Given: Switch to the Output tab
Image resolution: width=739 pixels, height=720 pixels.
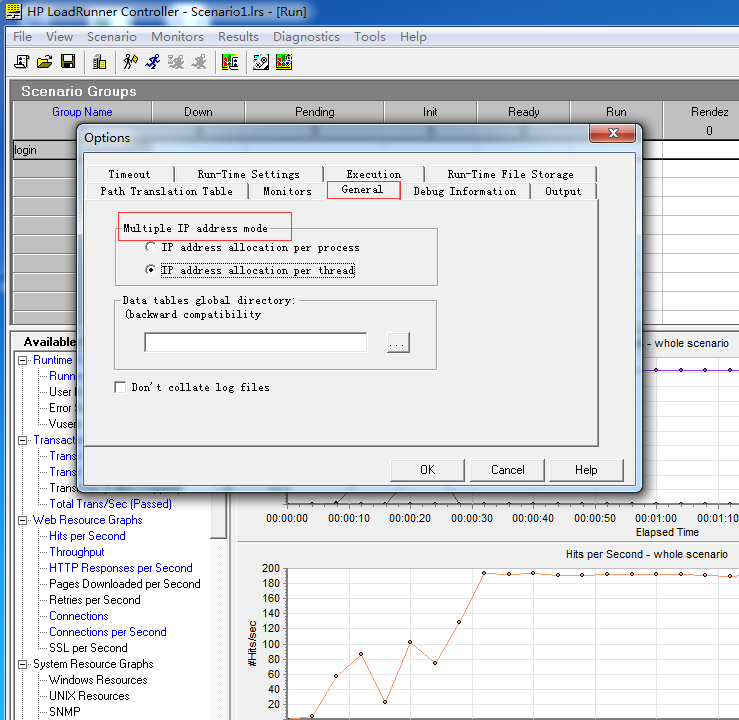Looking at the screenshot, I should [563, 191].
